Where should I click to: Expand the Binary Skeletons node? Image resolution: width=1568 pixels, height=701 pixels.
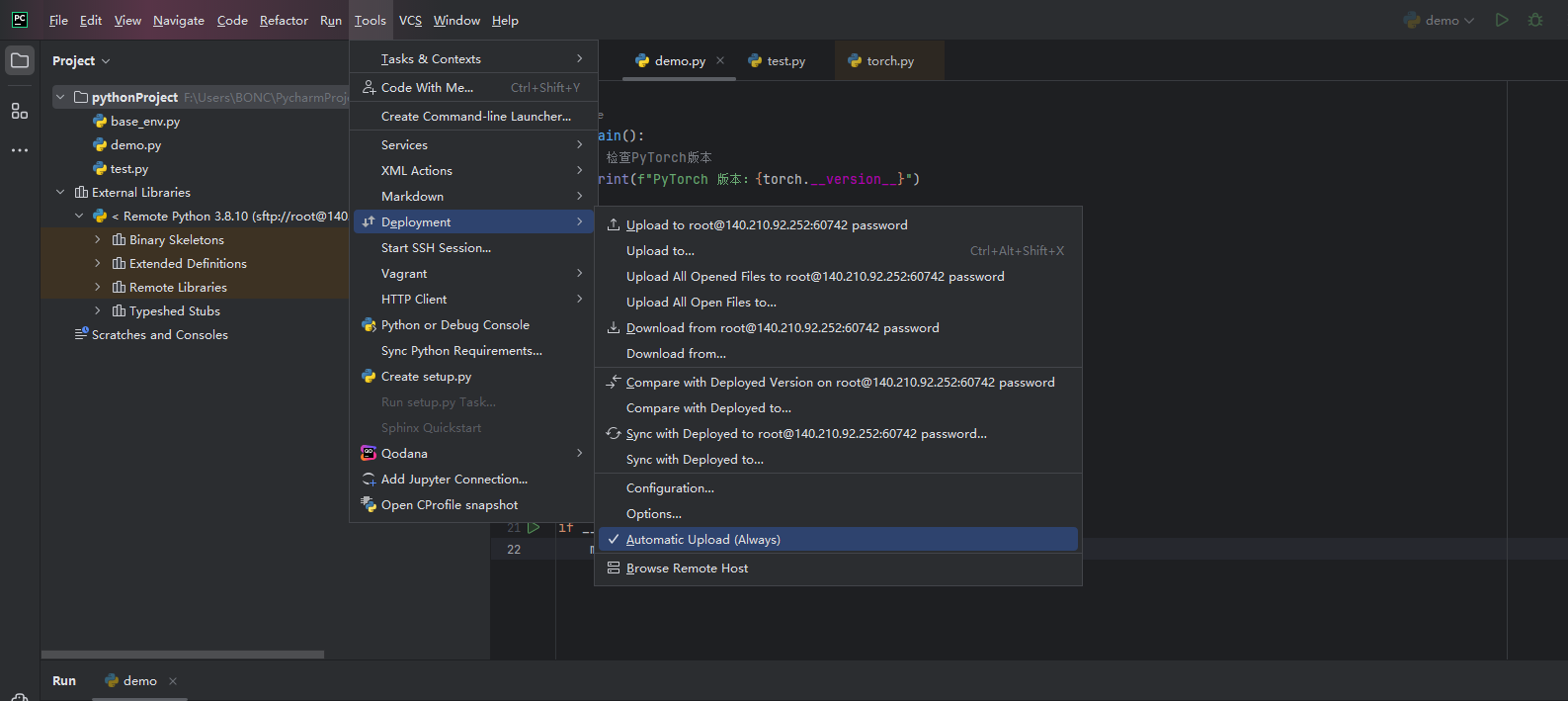98,239
